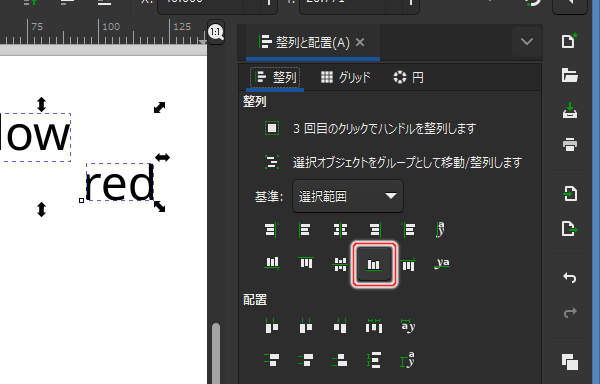Image resolution: width=600 pixels, height=384 pixels.
Task: Export the document
Action: 570,229
